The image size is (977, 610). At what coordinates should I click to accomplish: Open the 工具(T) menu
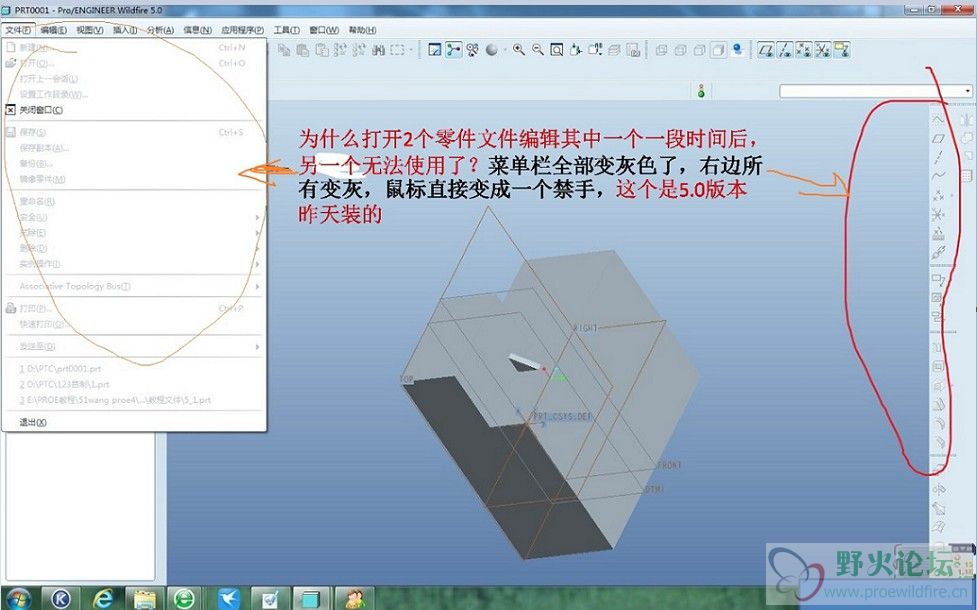(287, 30)
